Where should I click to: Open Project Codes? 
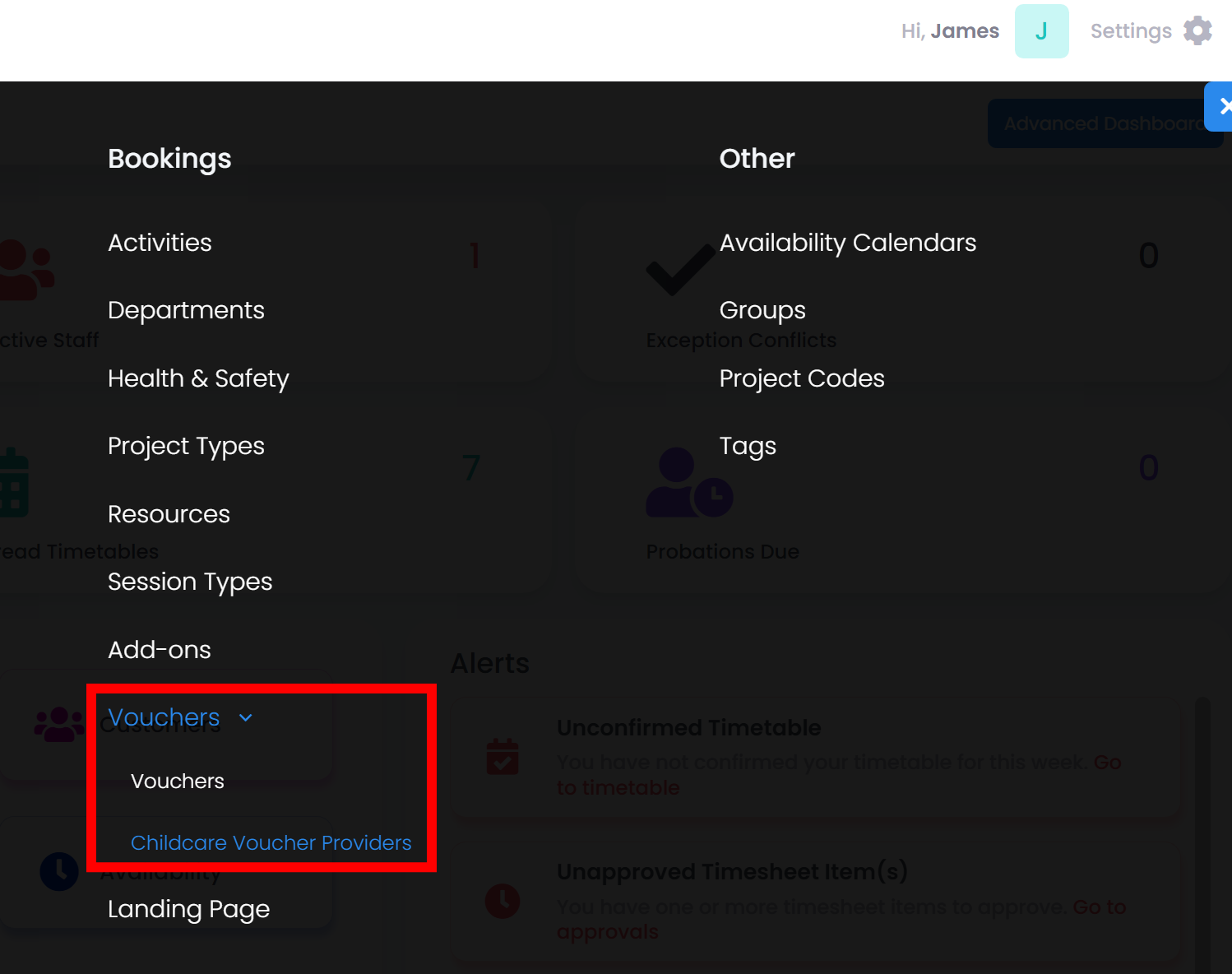tap(802, 378)
